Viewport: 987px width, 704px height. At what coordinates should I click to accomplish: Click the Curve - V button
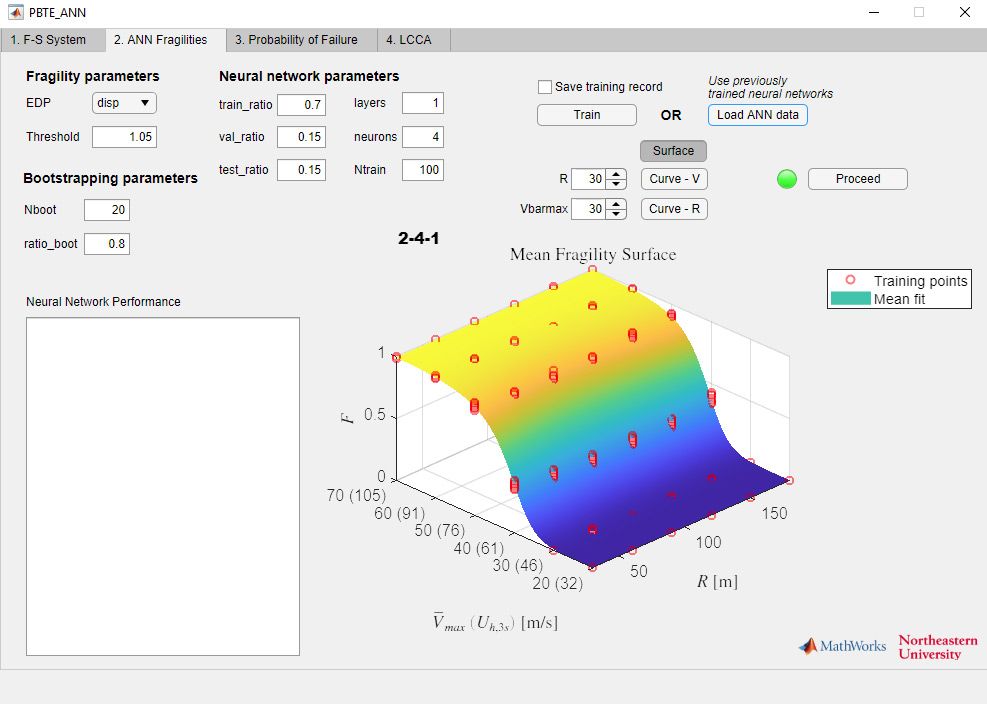(x=672, y=179)
